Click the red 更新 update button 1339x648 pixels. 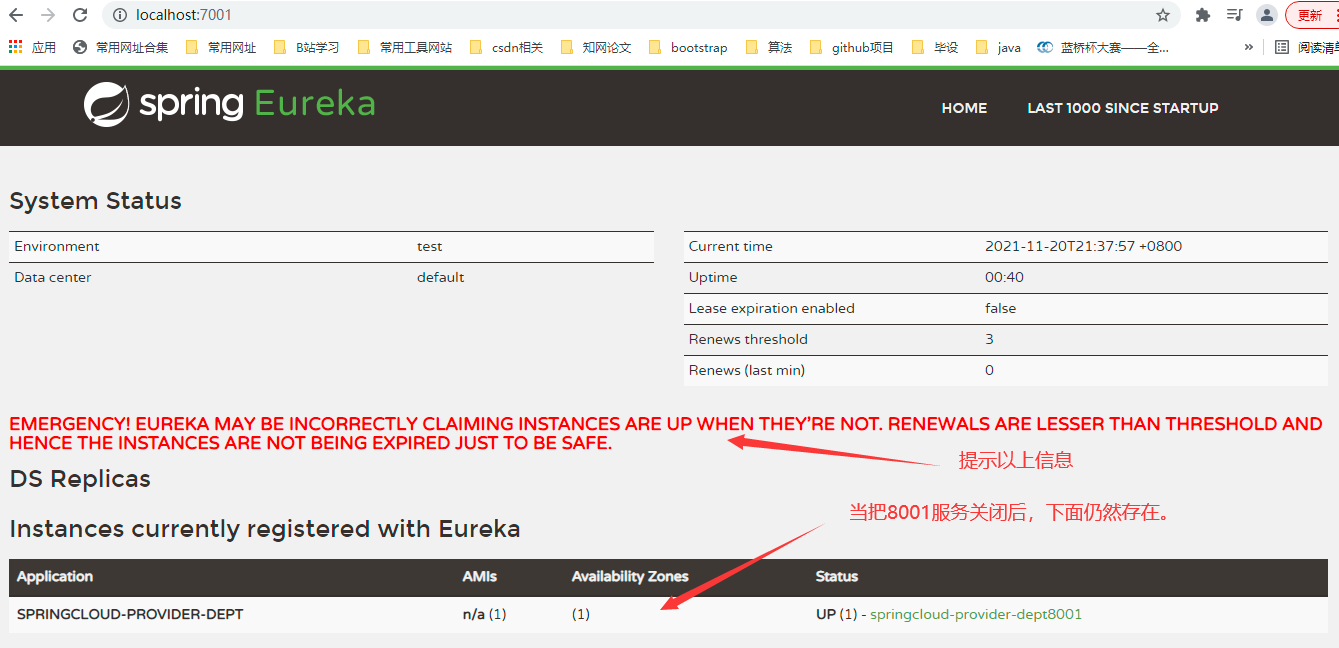click(x=1312, y=15)
